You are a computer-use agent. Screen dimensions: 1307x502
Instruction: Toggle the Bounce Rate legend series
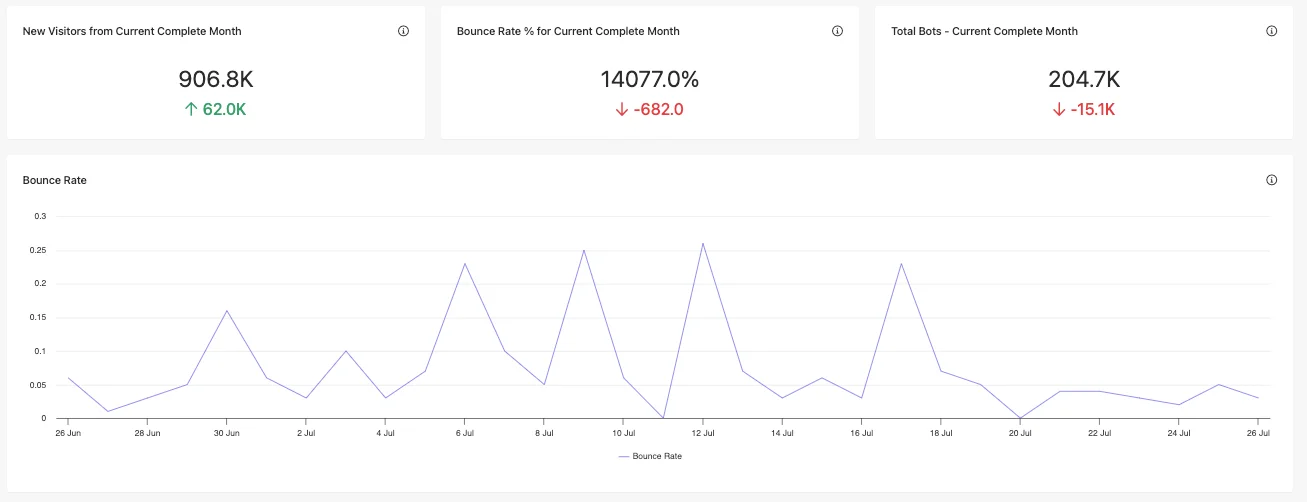[650, 456]
